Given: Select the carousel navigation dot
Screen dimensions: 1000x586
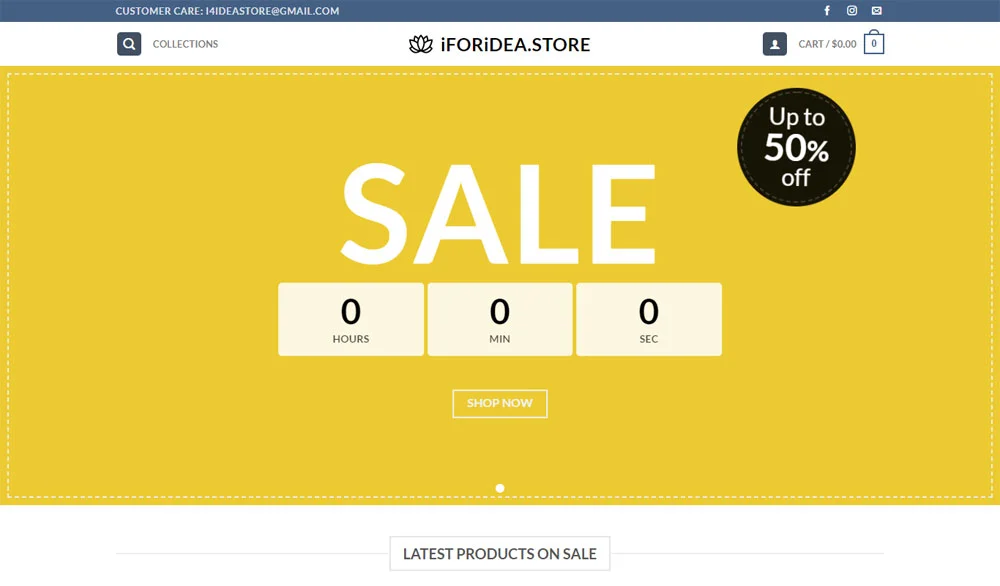Looking at the screenshot, I should coord(500,488).
